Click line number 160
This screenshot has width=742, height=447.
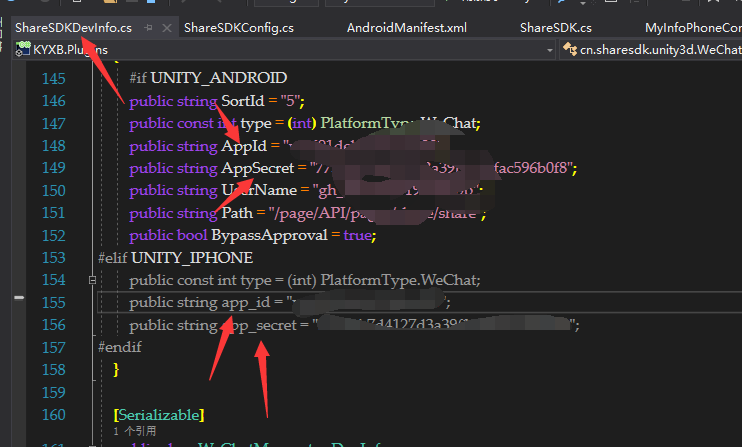tap(53, 415)
